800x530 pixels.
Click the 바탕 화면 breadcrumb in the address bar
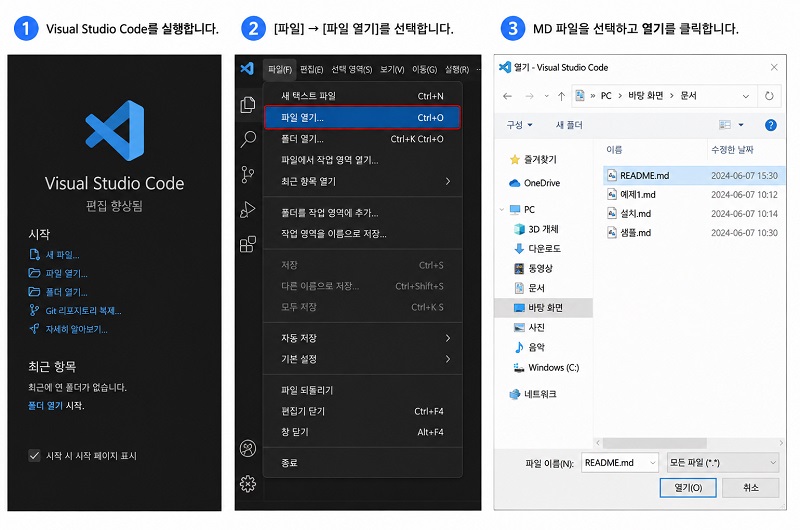(645, 96)
